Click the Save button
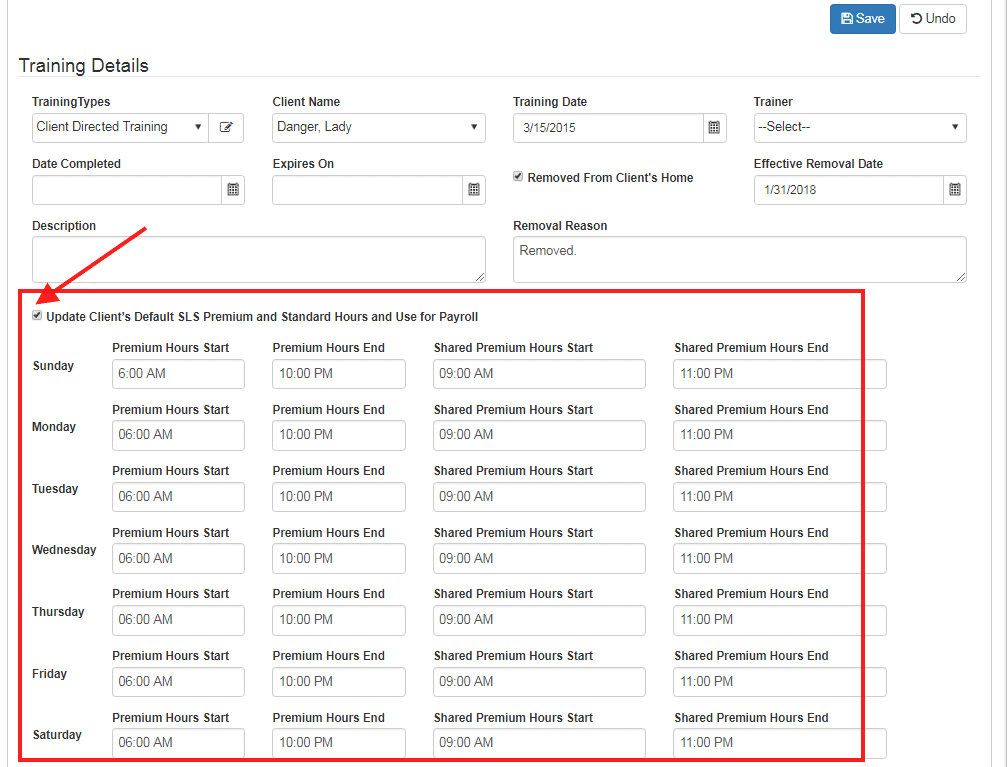Screen dimensions: 1007x767 coord(862,19)
